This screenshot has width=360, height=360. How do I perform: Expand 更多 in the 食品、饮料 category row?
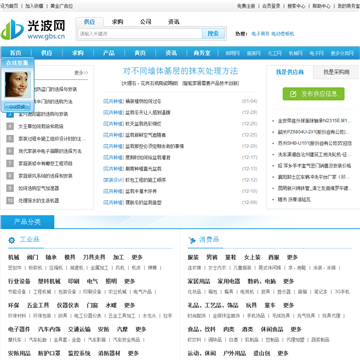(296, 329)
